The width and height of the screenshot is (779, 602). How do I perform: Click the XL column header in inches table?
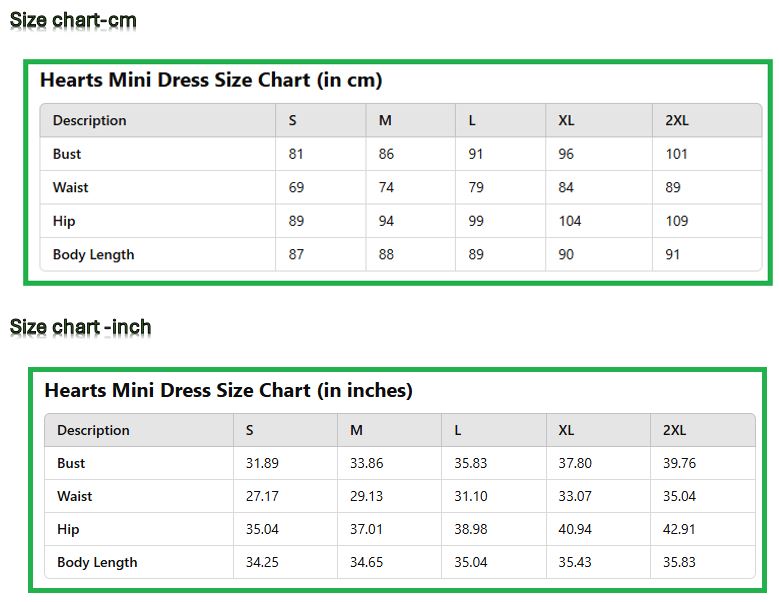[x=567, y=430]
